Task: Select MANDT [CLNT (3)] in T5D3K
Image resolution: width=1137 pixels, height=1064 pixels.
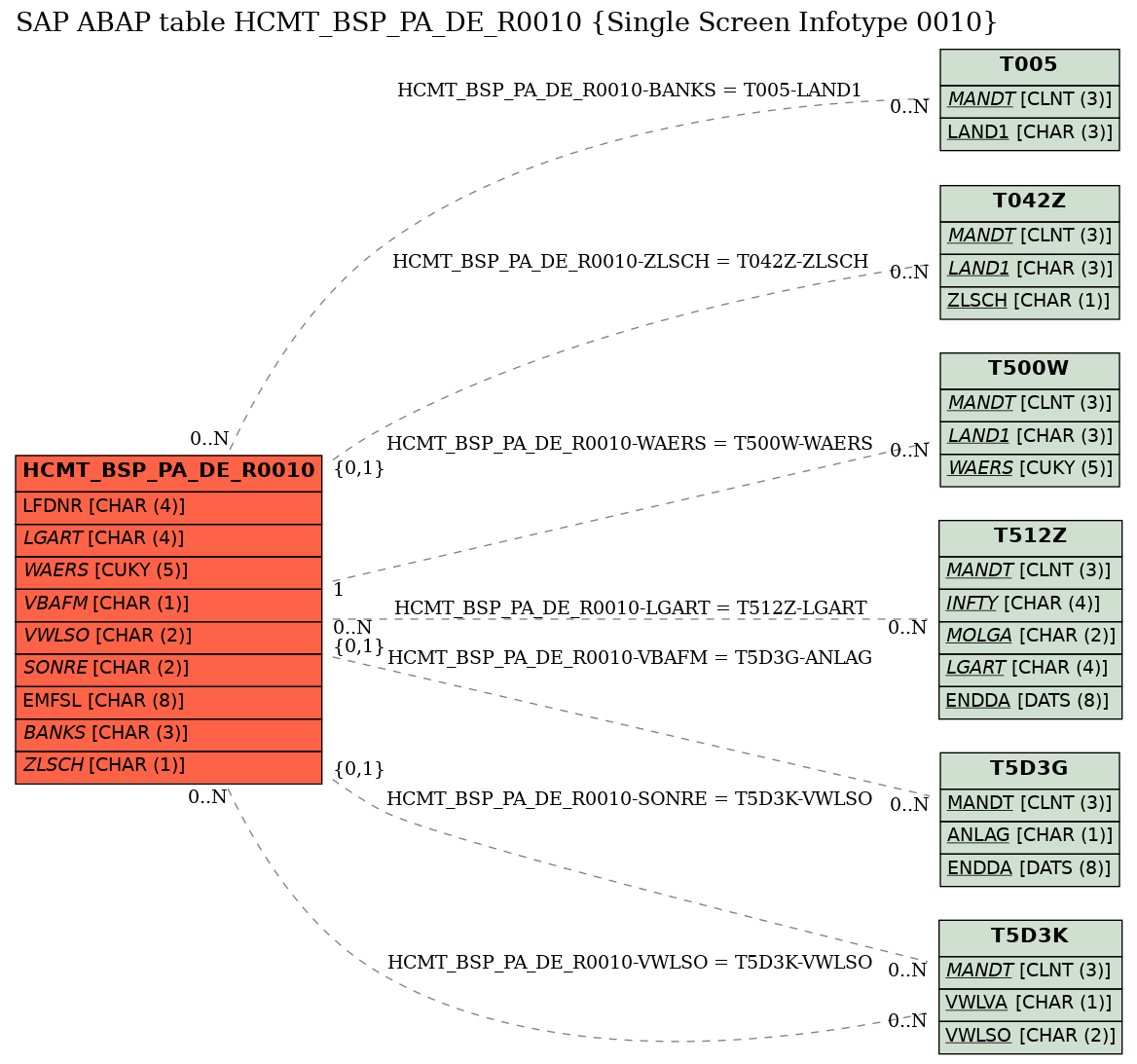Action: [x=1030, y=972]
